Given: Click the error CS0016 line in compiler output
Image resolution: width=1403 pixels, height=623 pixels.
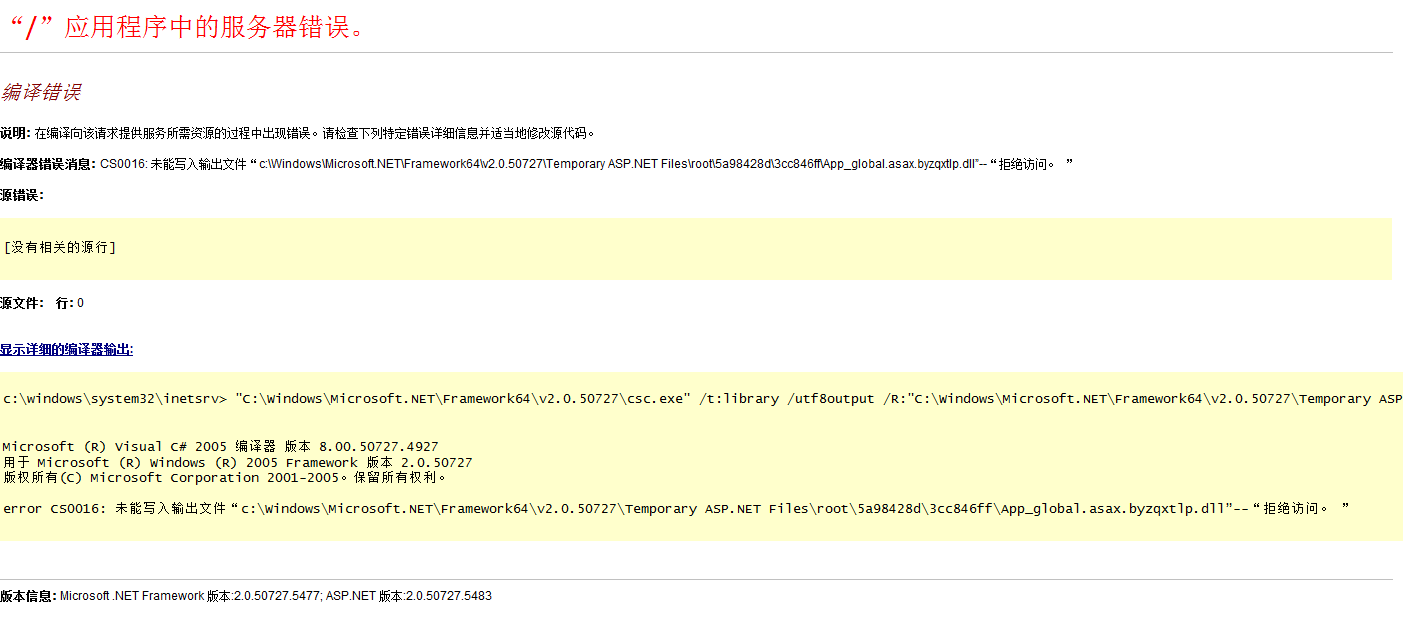Looking at the screenshot, I should click(676, 509).
